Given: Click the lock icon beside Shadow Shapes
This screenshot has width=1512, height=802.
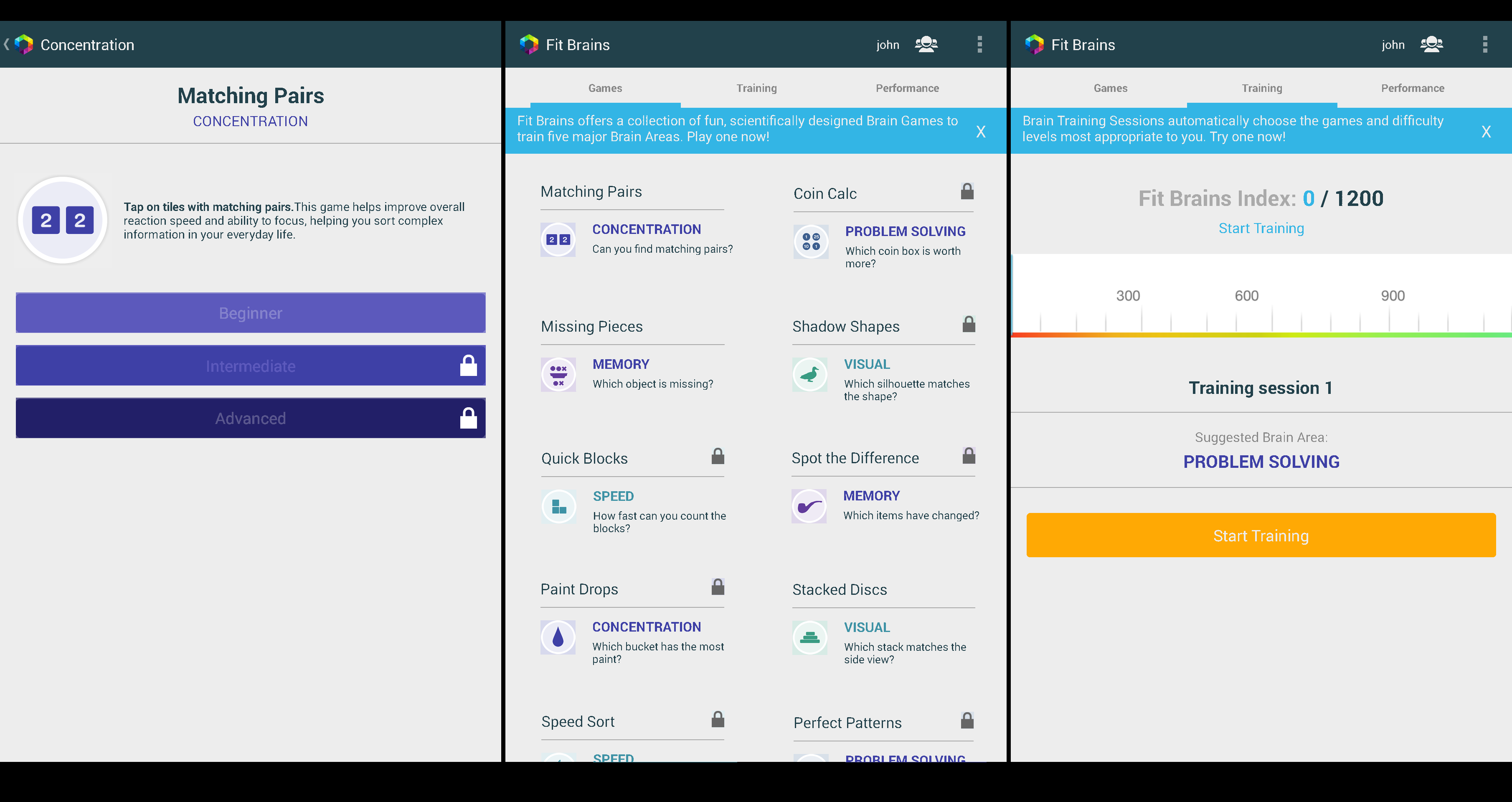Looking at the screenshot, I should pyautogui.click(x=969, y=323).
